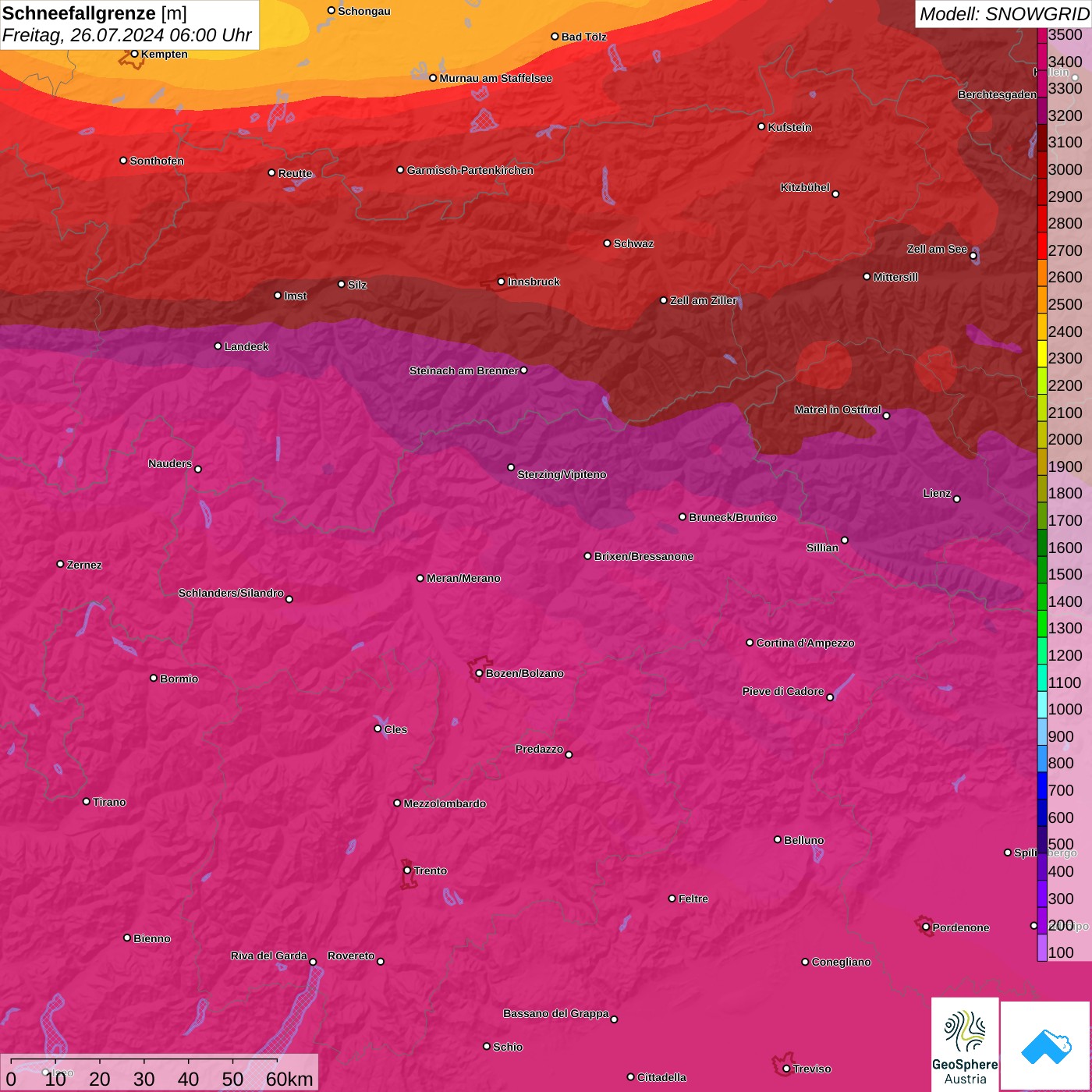Click the Schlanders/Silandro label
This screenshot has width=1092, height=1092.
click(x=231, y=593)
